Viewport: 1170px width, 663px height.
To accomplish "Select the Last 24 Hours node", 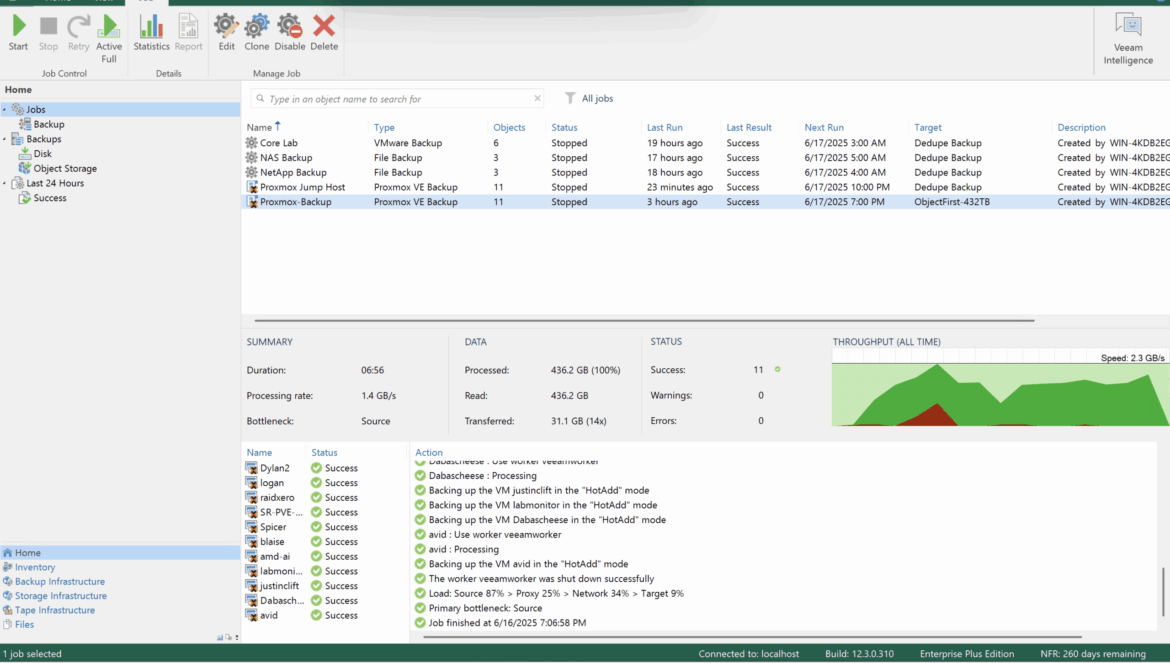I will click(55, 183).
